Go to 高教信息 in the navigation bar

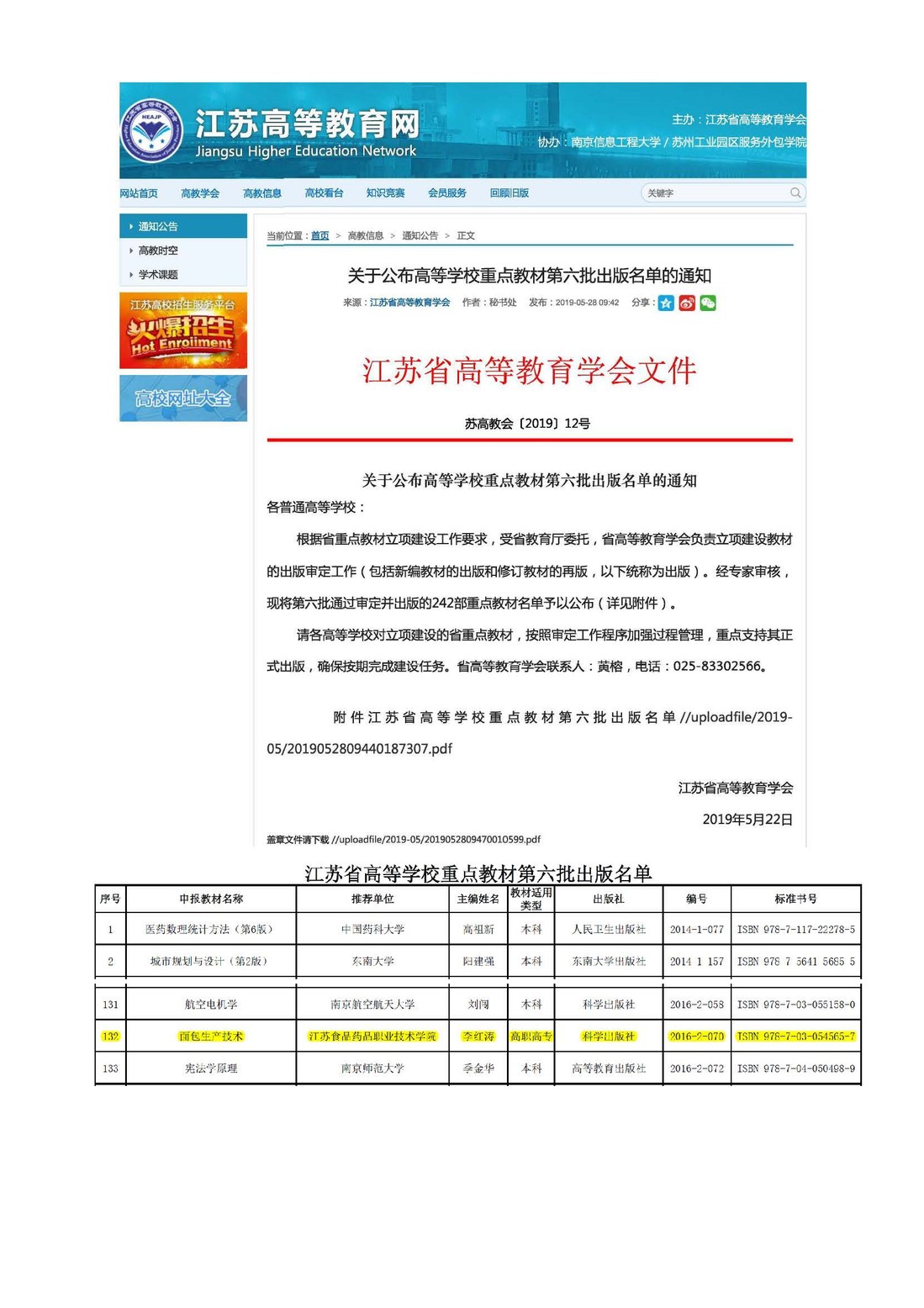(262, 193)
